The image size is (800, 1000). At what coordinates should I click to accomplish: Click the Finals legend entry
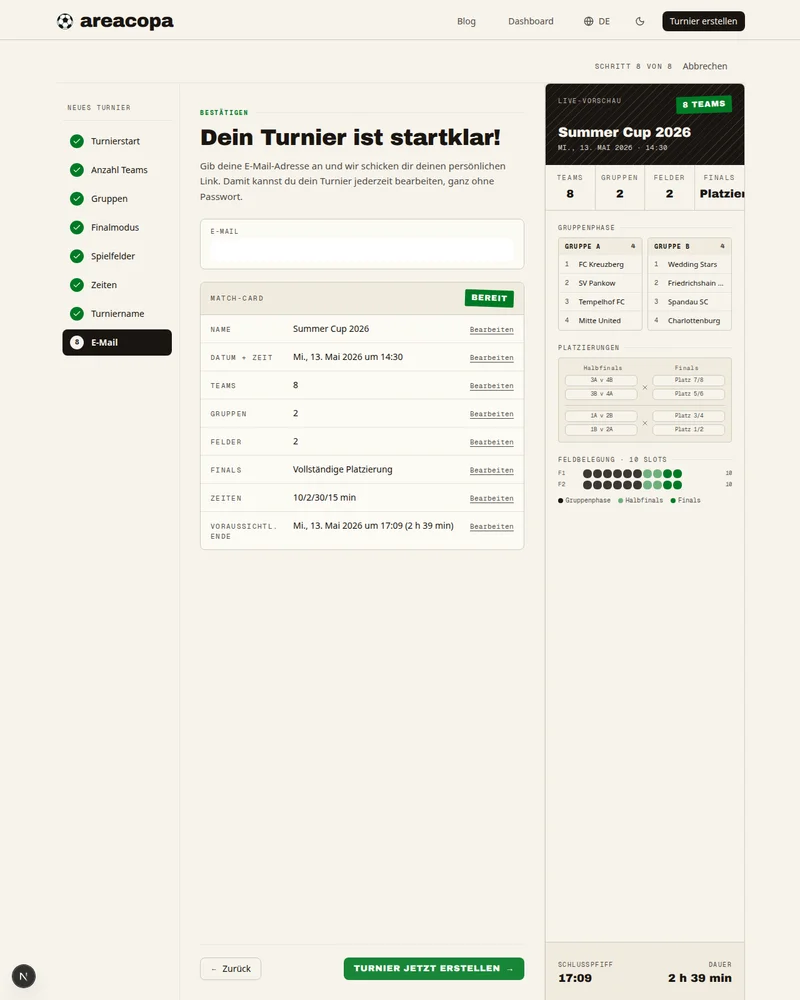click(x=685, y=501)
